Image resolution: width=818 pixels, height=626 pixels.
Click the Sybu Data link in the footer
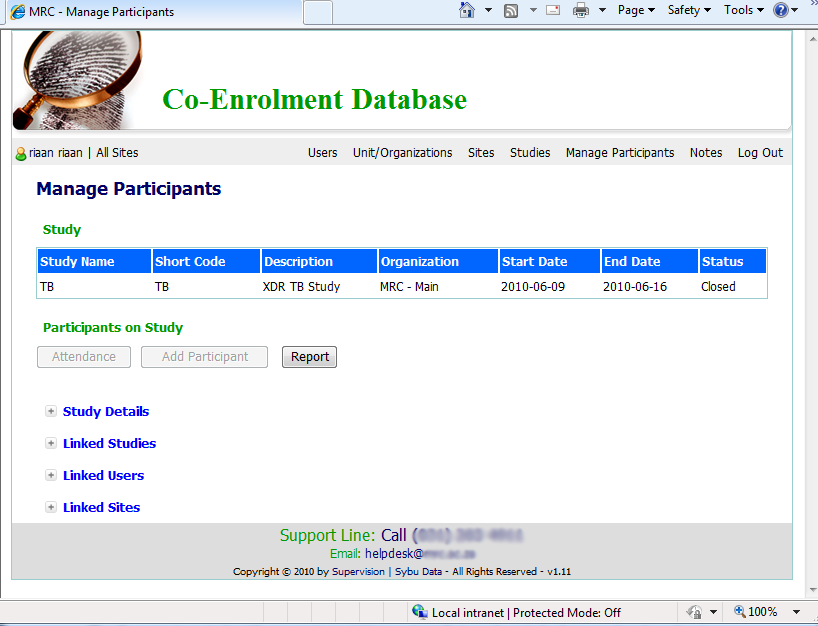pos(418,572)
